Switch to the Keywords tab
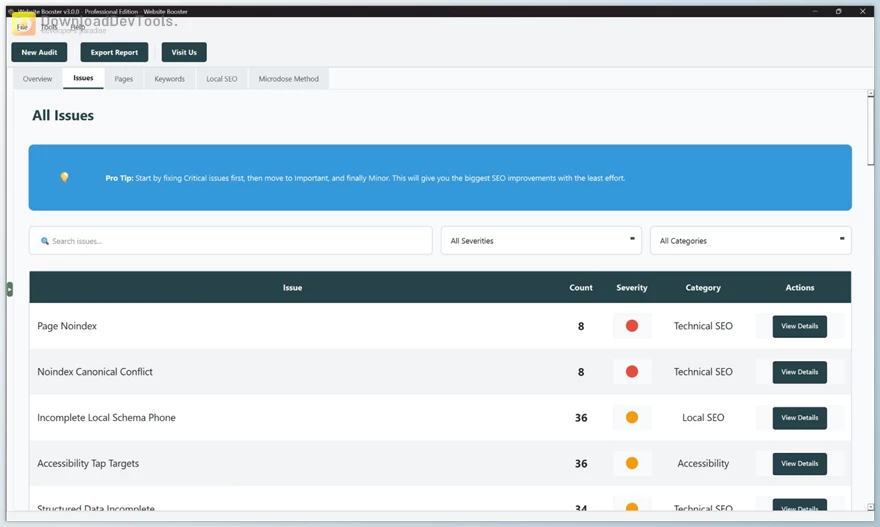 [x=169, y=79]
